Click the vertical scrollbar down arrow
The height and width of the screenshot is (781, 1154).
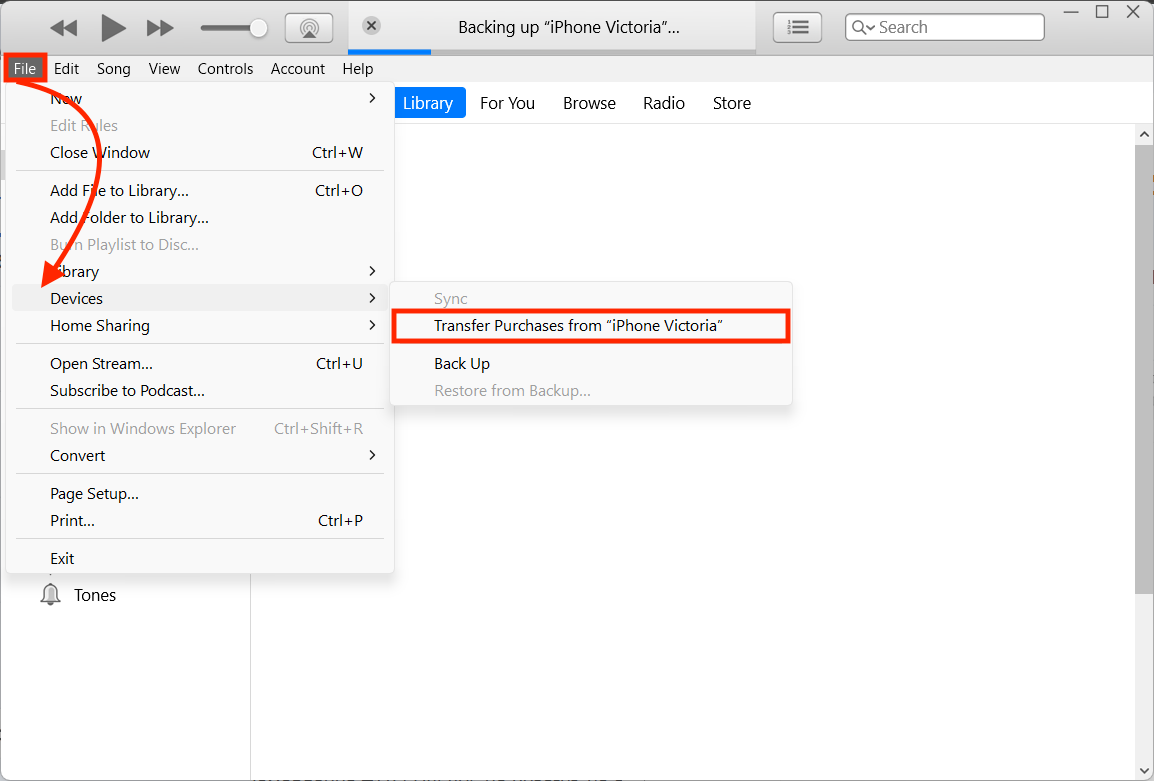pyautogui.click(x=1144, y=771)
